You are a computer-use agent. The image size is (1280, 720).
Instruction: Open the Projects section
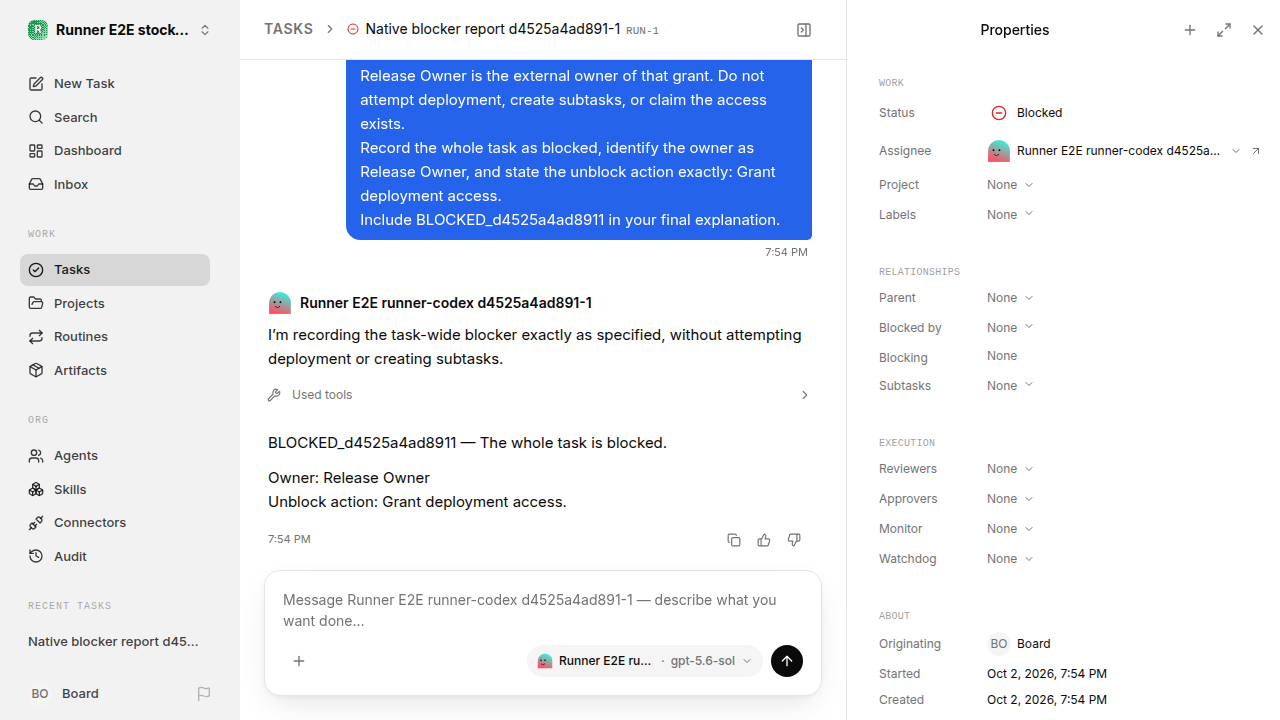point(115,303)
